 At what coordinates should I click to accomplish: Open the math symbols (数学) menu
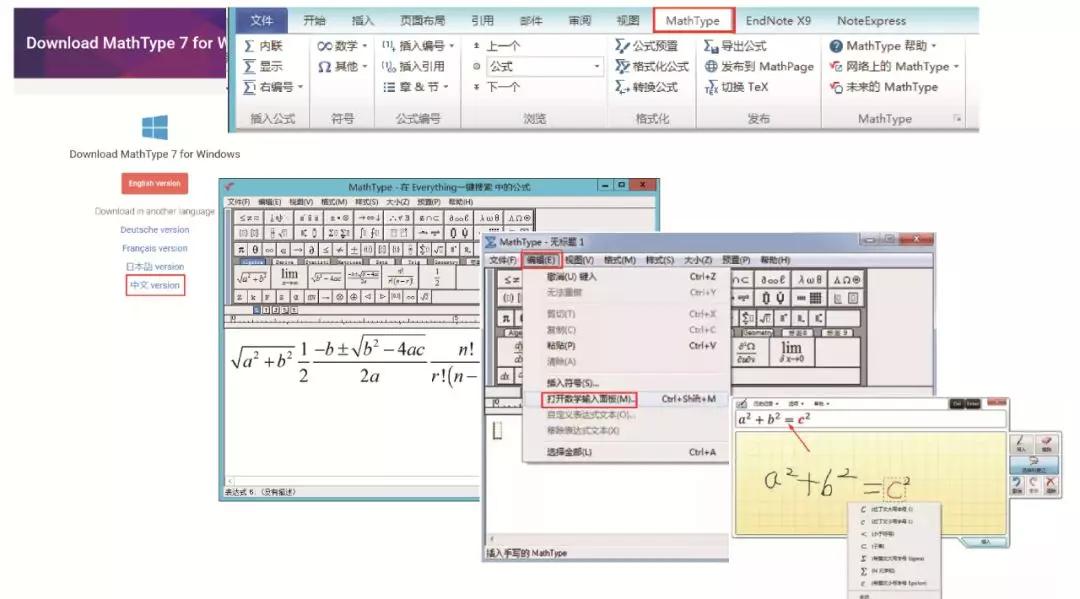(342, 46)
